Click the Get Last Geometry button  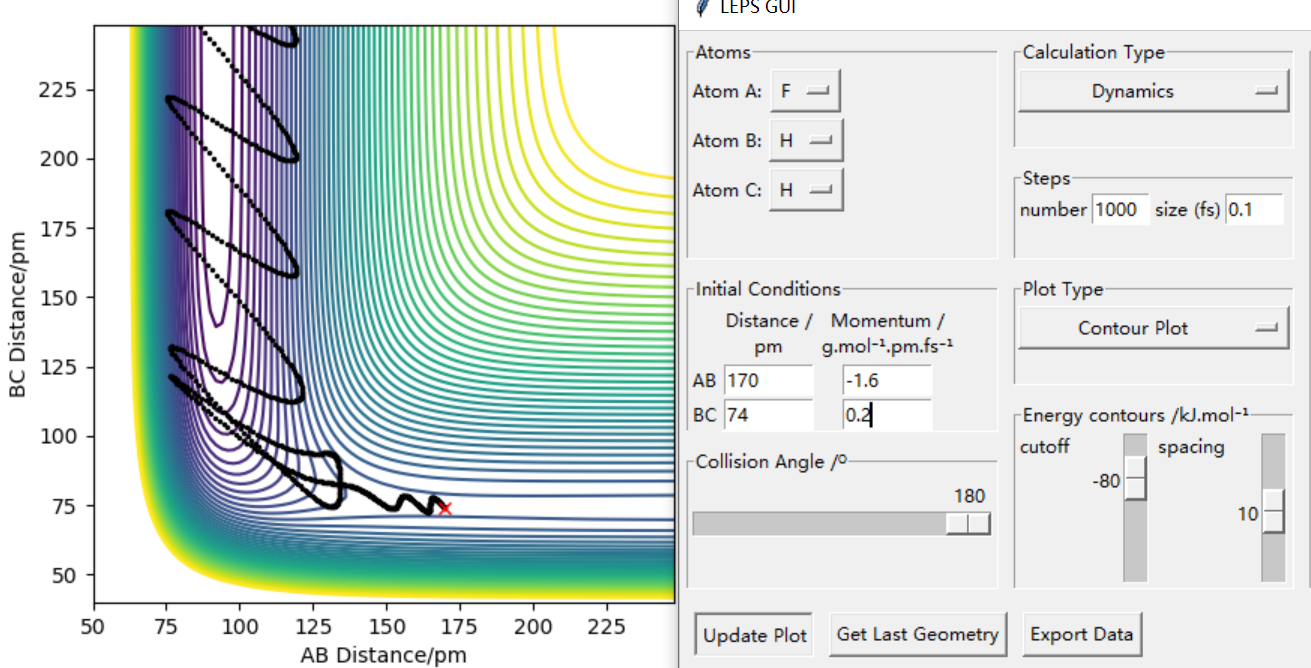[x=917, y=634]
